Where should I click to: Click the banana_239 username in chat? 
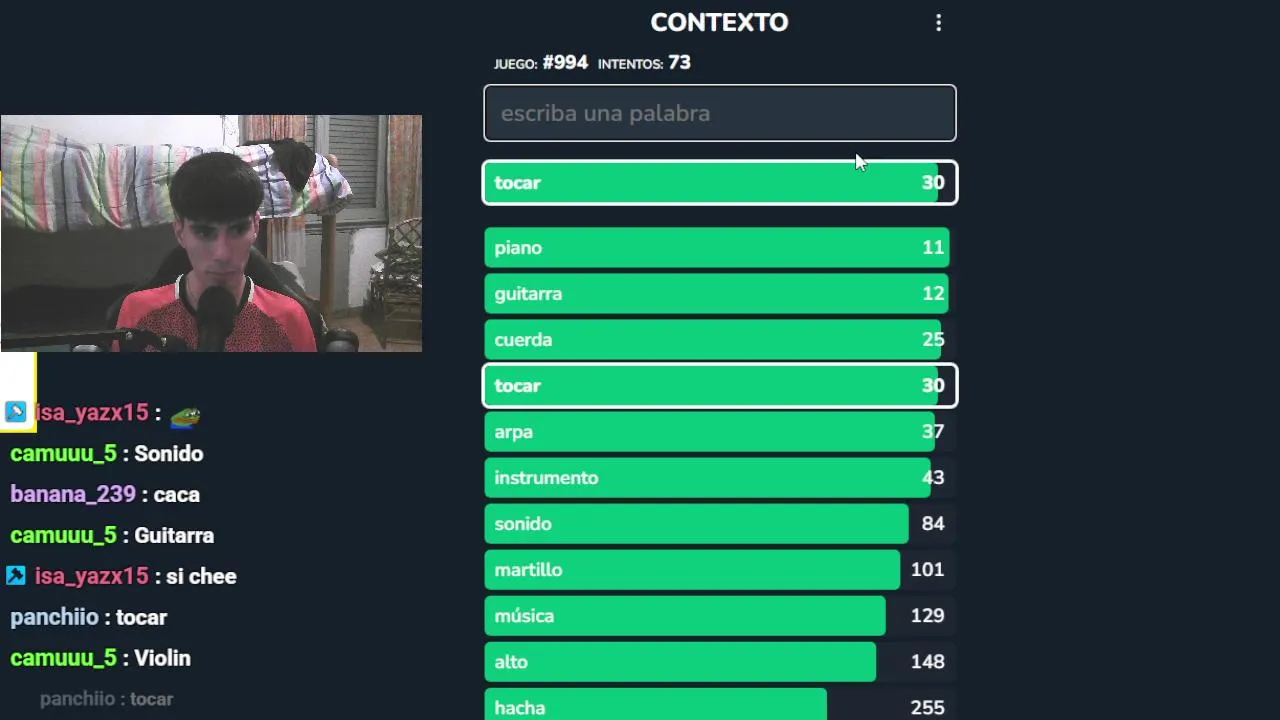(73, 495)
